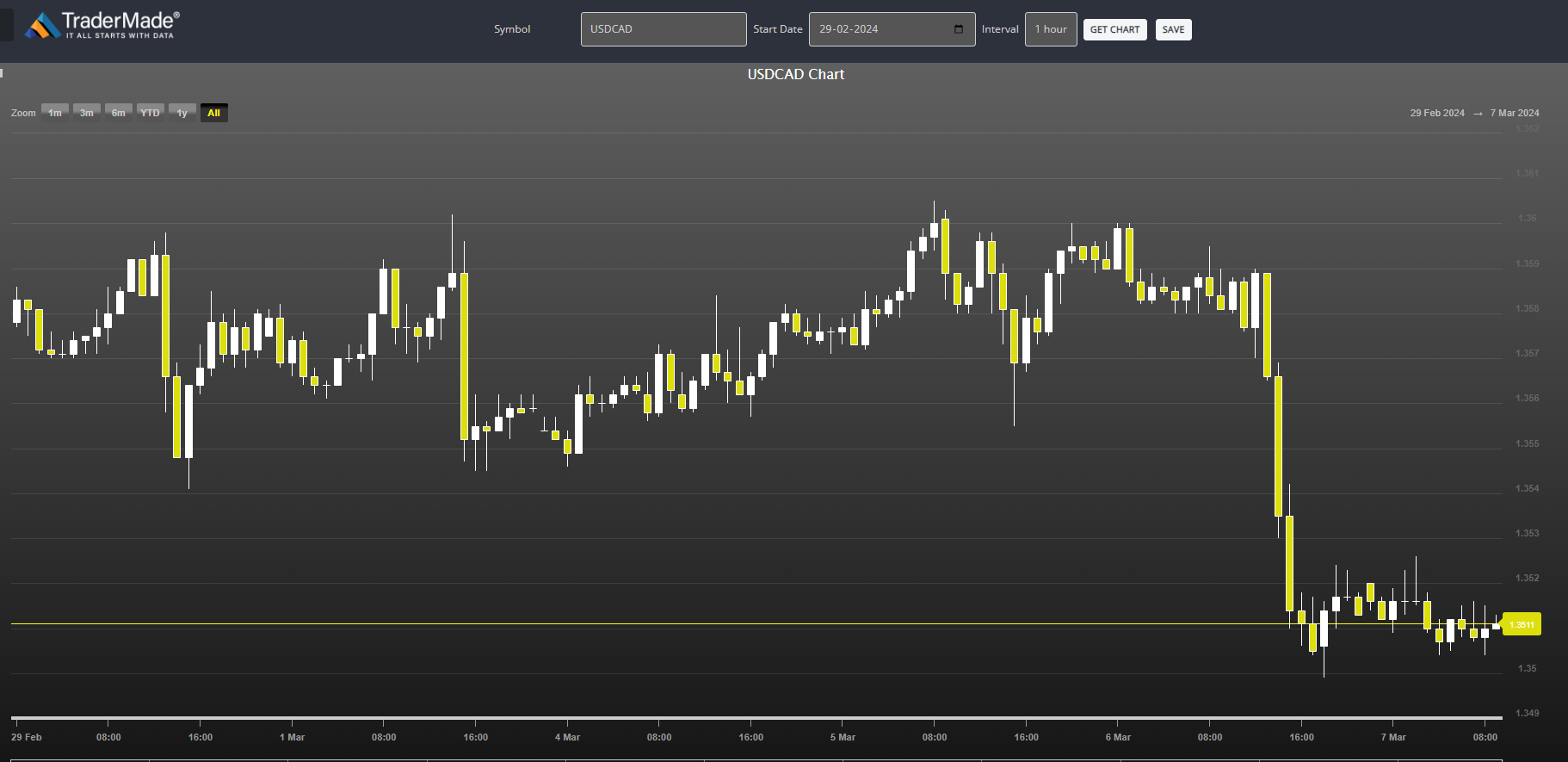Click the TraderMade logo
Image resolution: width=1568 pixels, height=762 pixels.
pyautogui.click(x=102, y=26)
